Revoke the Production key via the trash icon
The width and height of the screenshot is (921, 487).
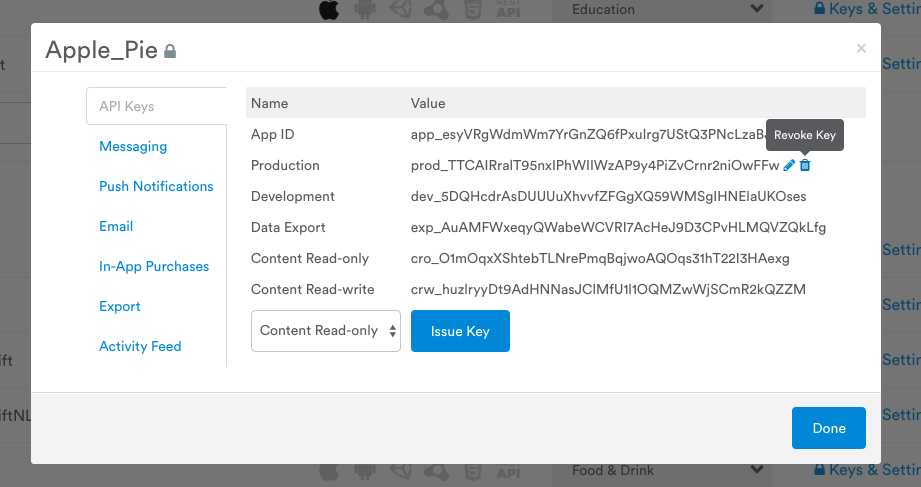[x=805, y=166]
